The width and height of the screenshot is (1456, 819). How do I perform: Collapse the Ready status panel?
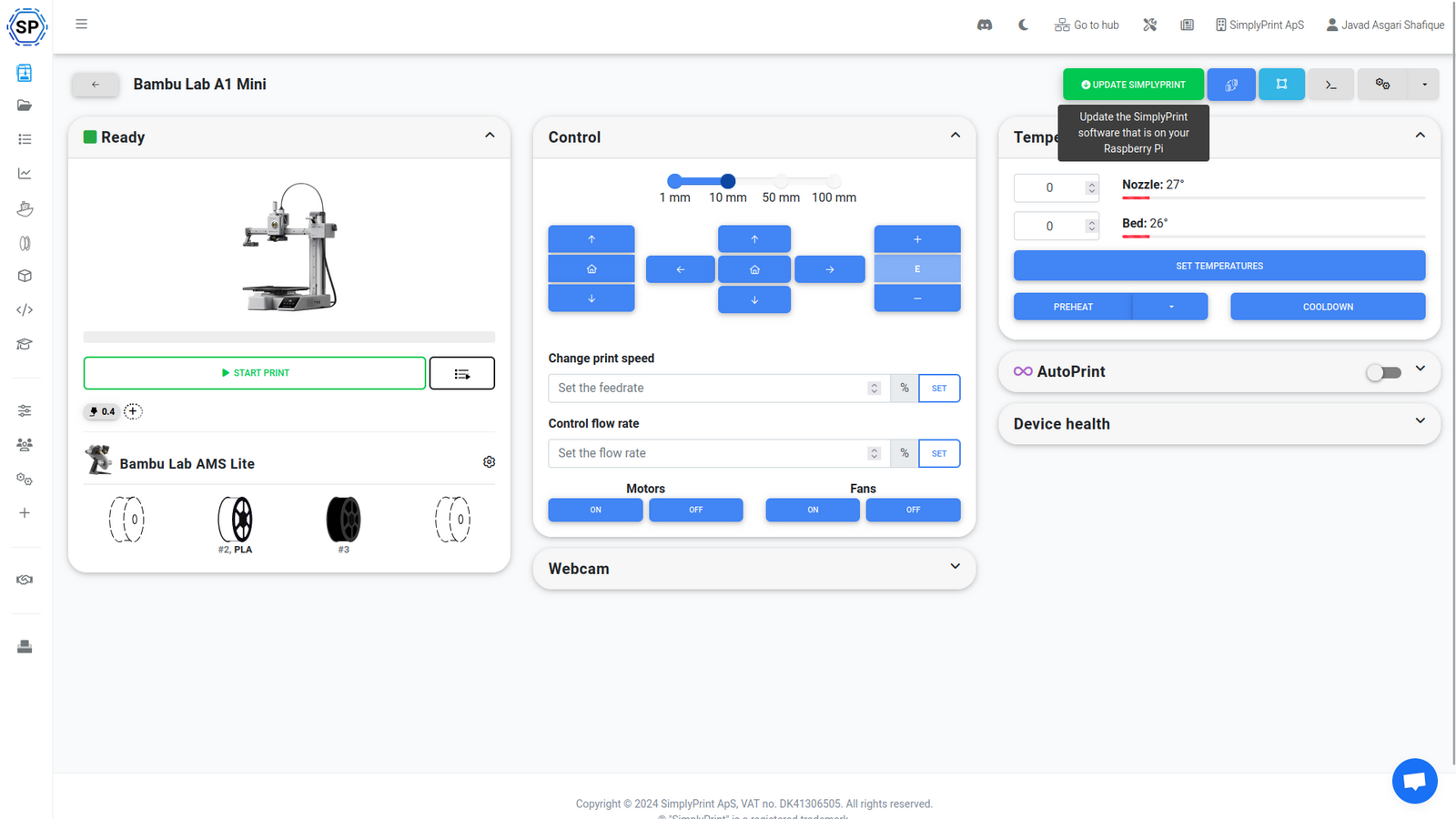tap(490, 136)
